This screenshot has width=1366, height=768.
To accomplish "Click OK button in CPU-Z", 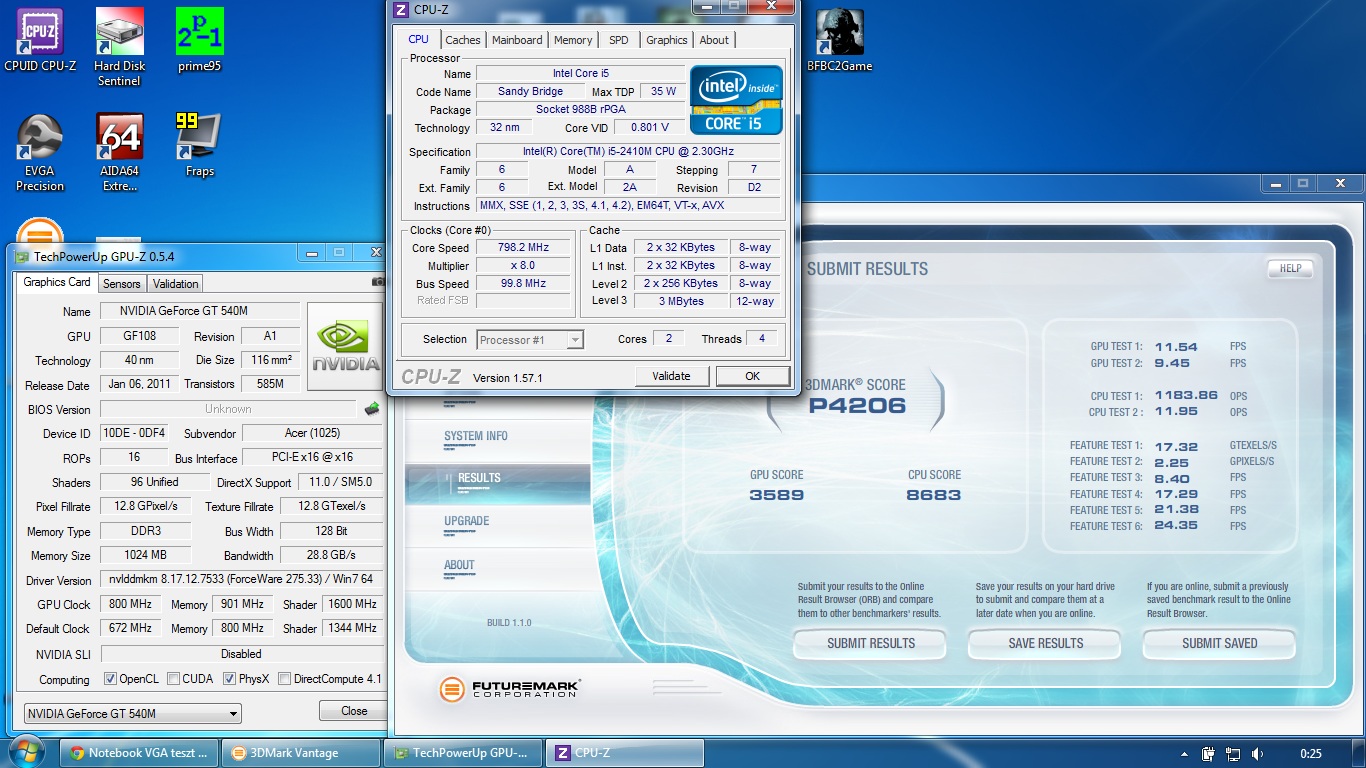I will coord(752,376).
